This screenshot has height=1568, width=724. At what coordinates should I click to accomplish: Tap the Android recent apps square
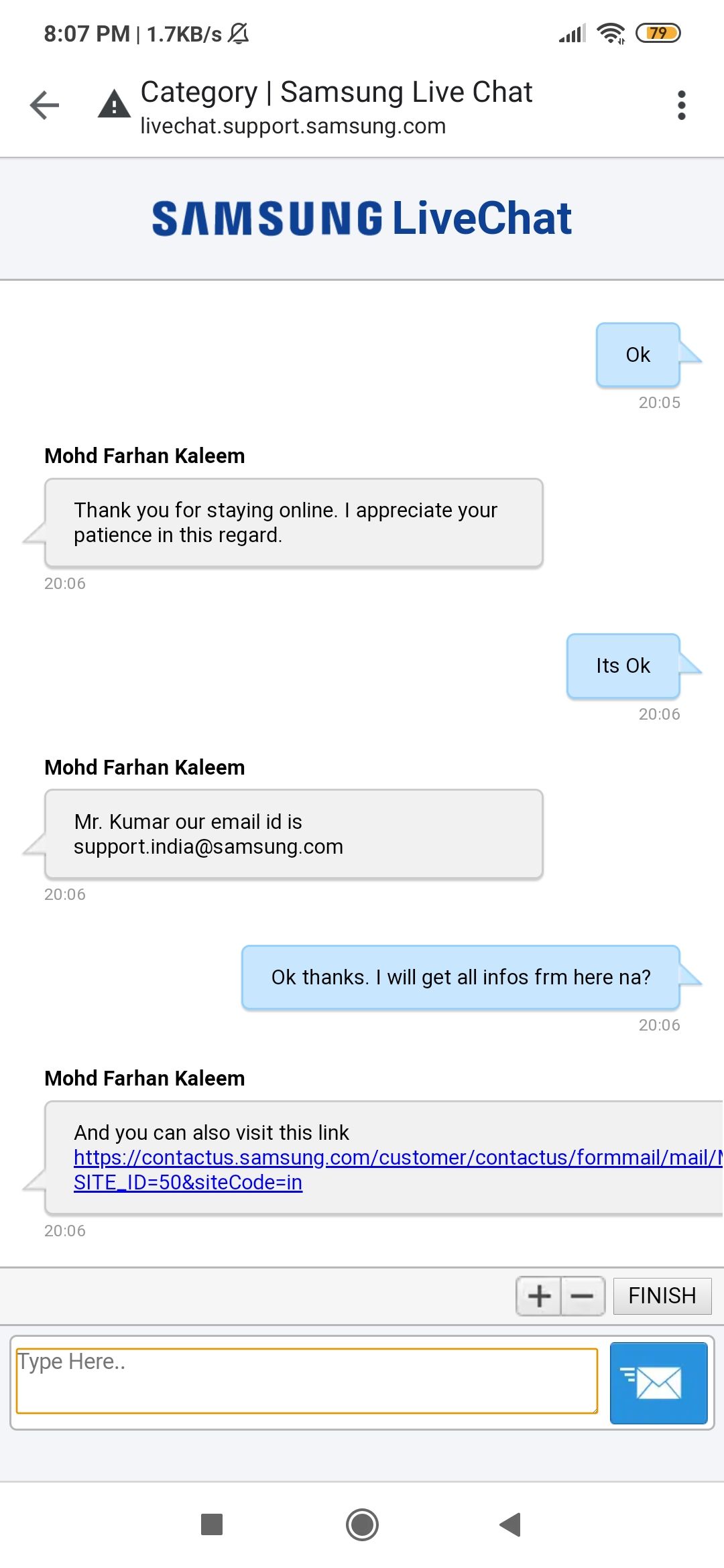click(212, 1524)
